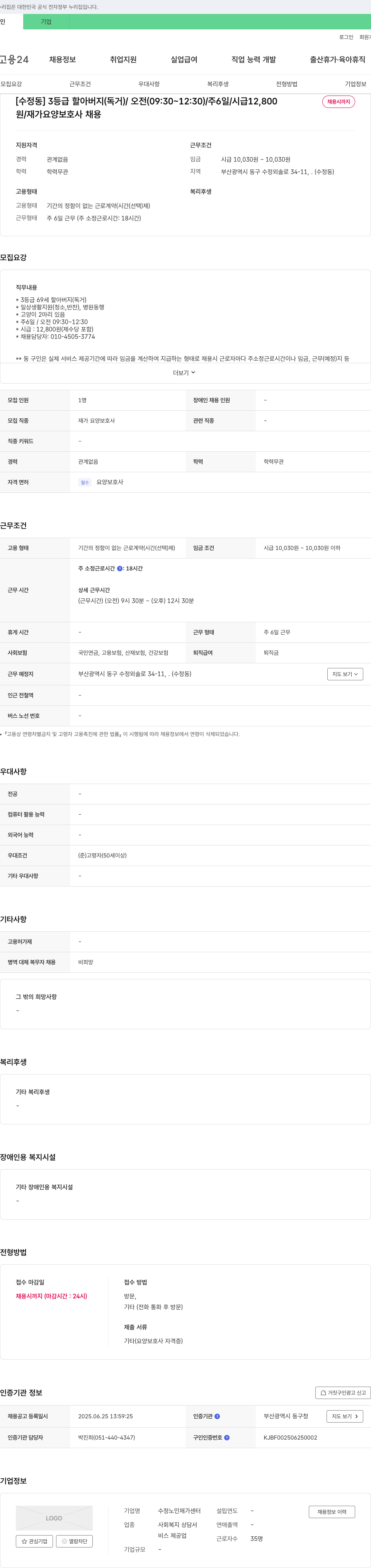Jump to the 모집요강 section tab
This screenshot has width=371, height=1568.
pos(11,84)
